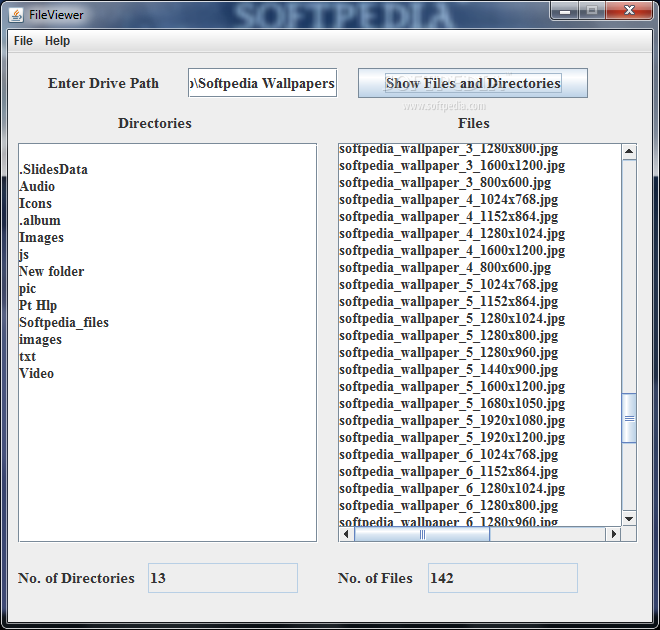
Task: Select softpedia_wallpaper_5_1024x768.jpg
Action: (449, 284)
